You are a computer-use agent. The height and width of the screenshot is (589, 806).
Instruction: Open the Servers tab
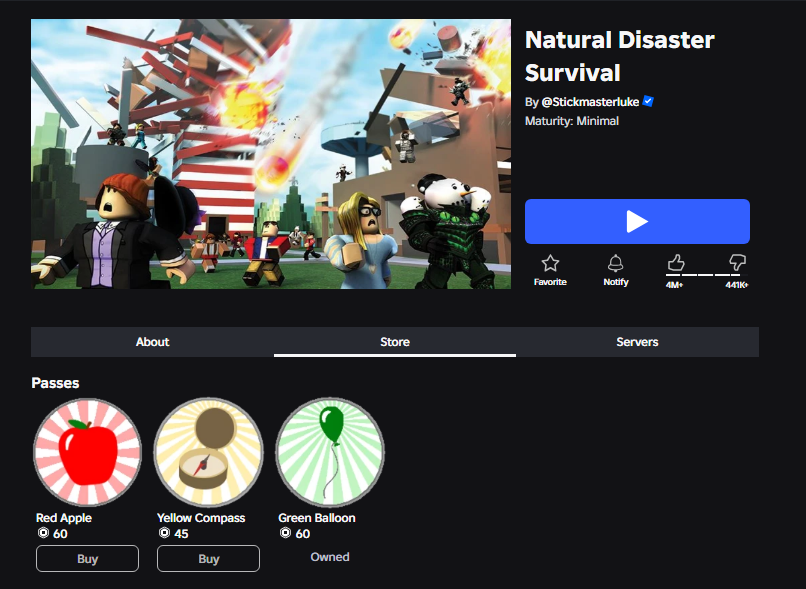point(637,342)
